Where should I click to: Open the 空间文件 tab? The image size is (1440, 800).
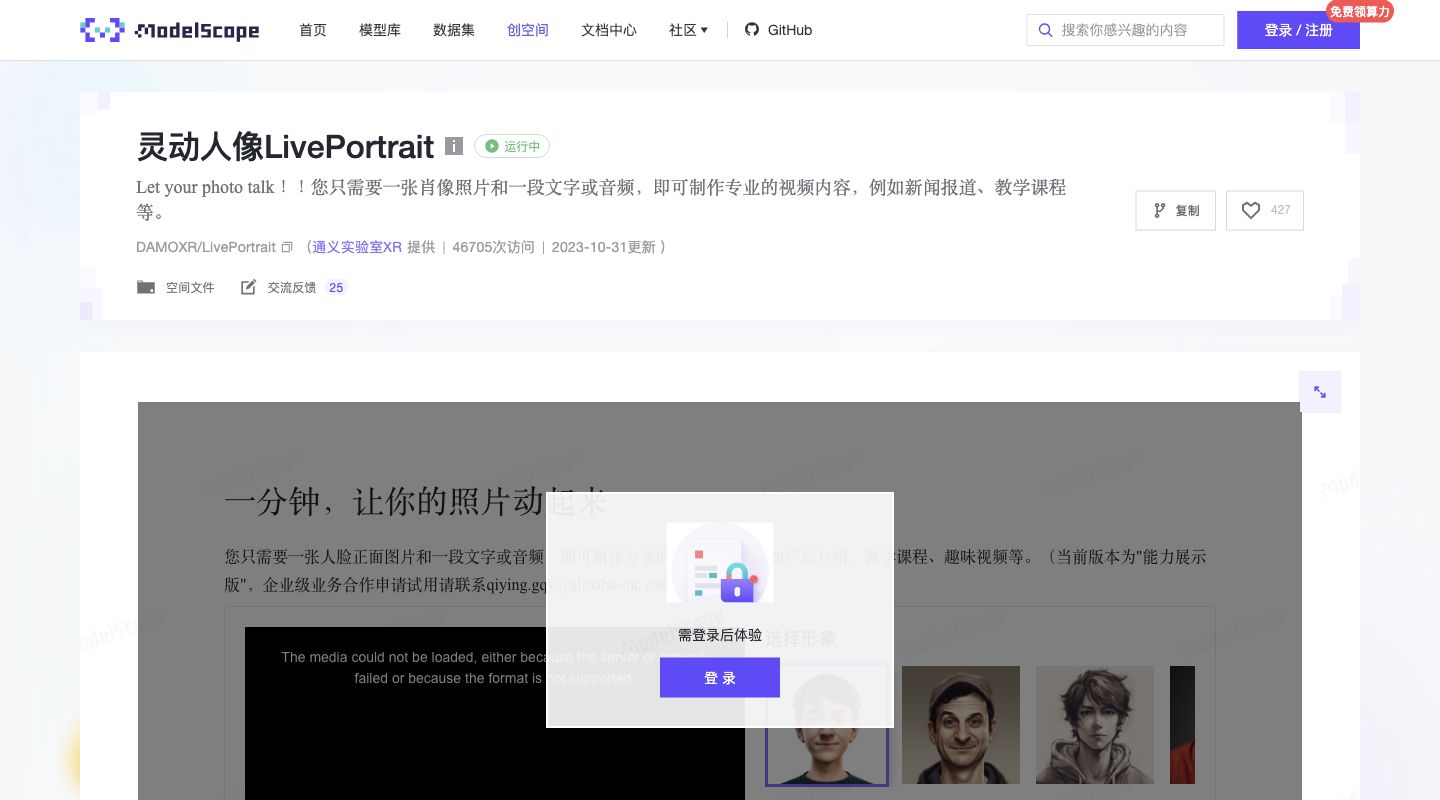click(x=176, y=287)
